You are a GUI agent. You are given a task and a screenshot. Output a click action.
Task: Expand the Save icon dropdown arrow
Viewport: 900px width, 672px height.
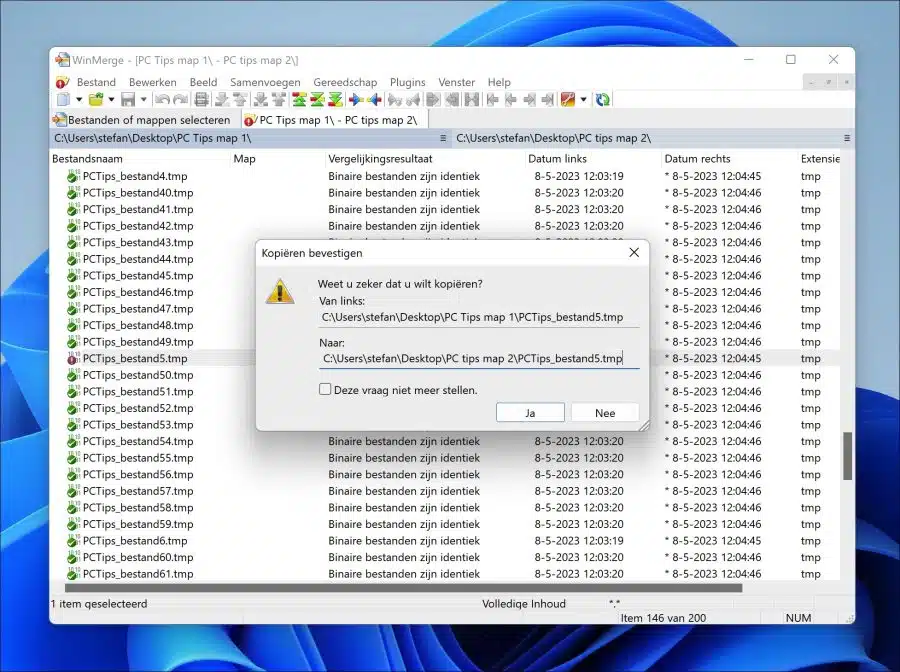point(143,100)
